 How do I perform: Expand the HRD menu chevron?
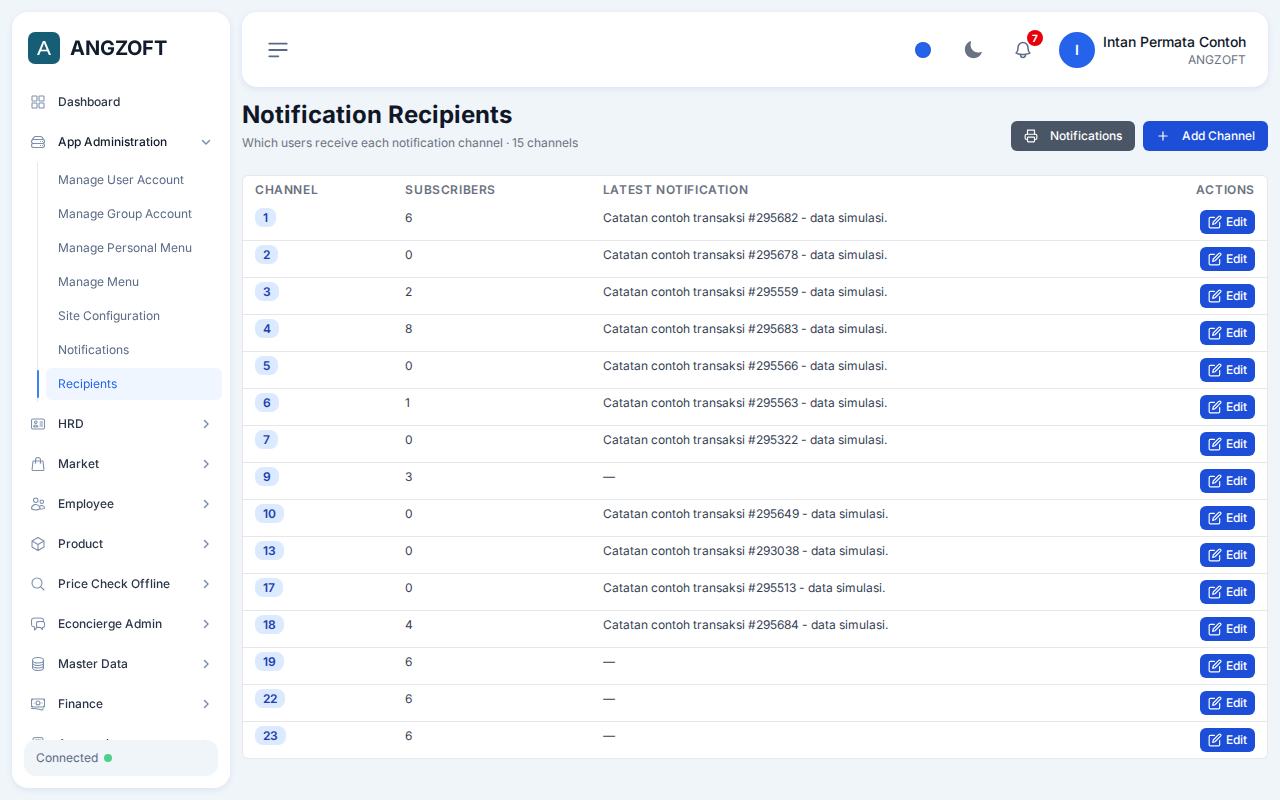click(206, 424)
